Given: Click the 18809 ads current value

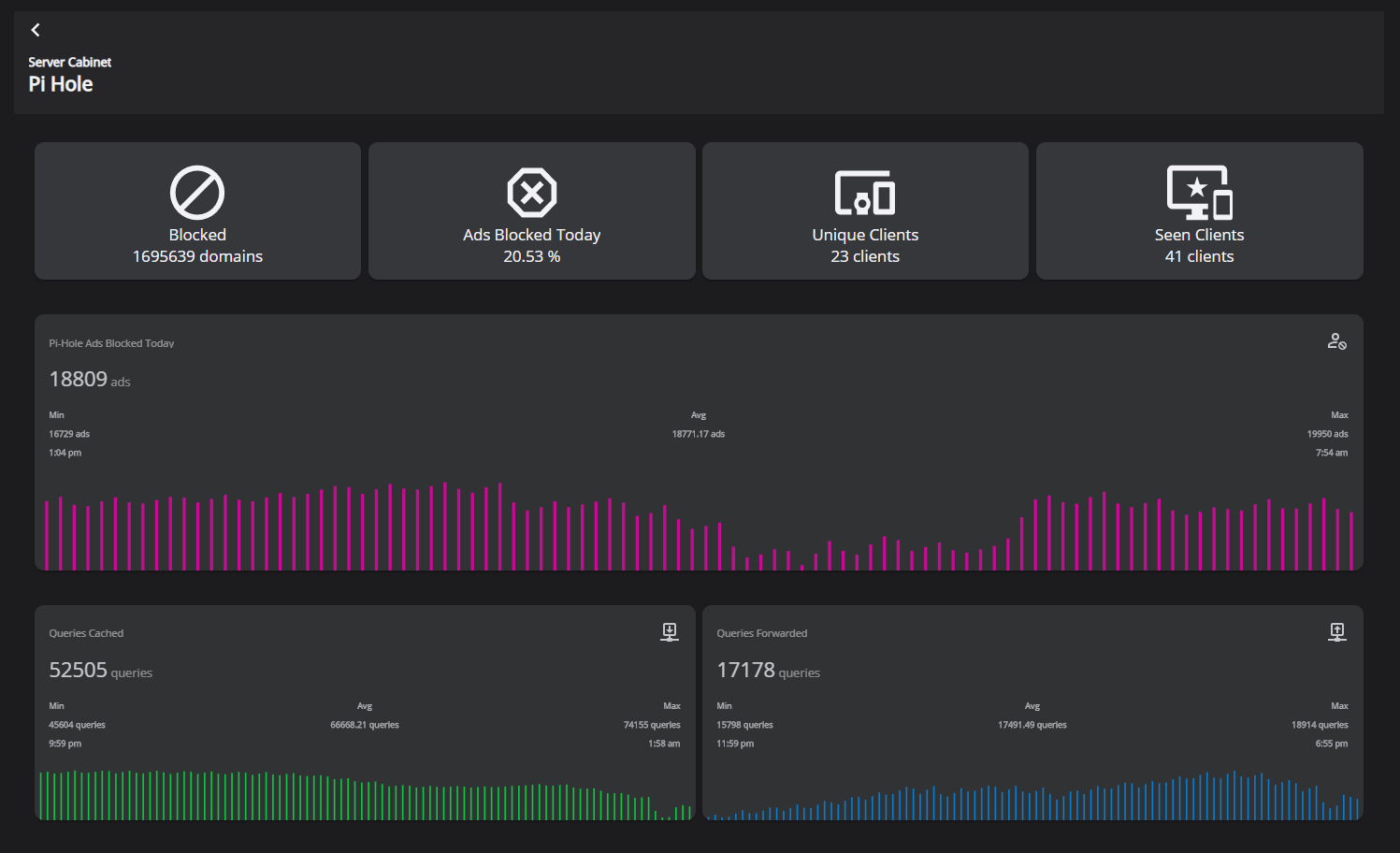Looking at the screenshot, I should tap(90, 379).
